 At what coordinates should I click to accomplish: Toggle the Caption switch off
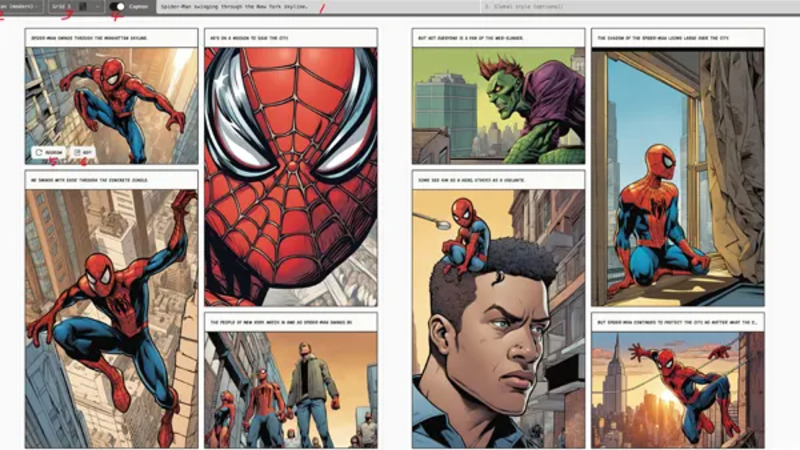pyautogui.click(x=118, y=7)
